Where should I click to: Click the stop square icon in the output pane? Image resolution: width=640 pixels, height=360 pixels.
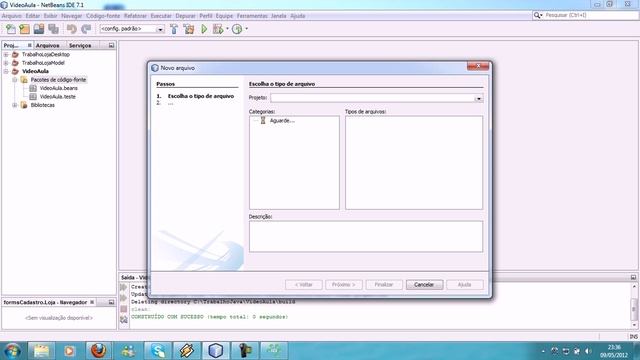tap(124, 309)
